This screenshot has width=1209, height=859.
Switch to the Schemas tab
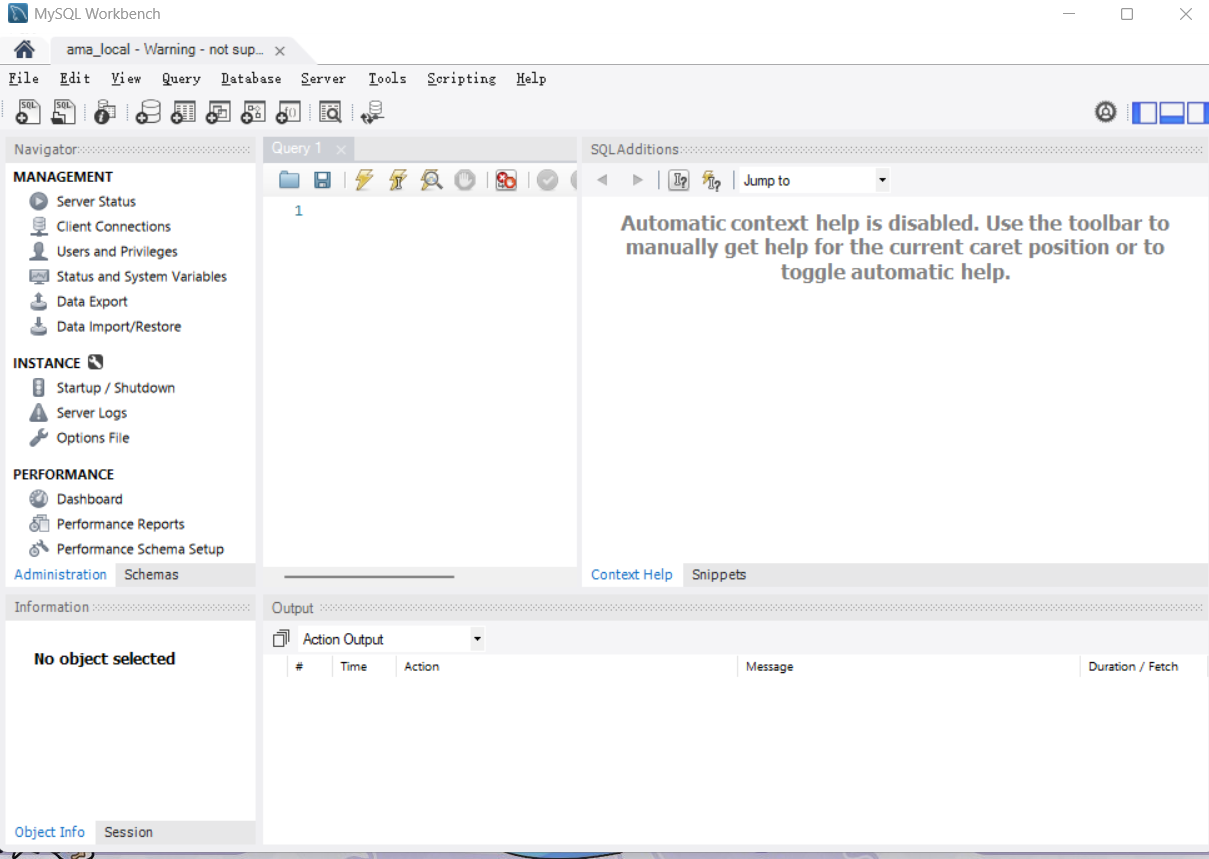(x=151, y=575)
